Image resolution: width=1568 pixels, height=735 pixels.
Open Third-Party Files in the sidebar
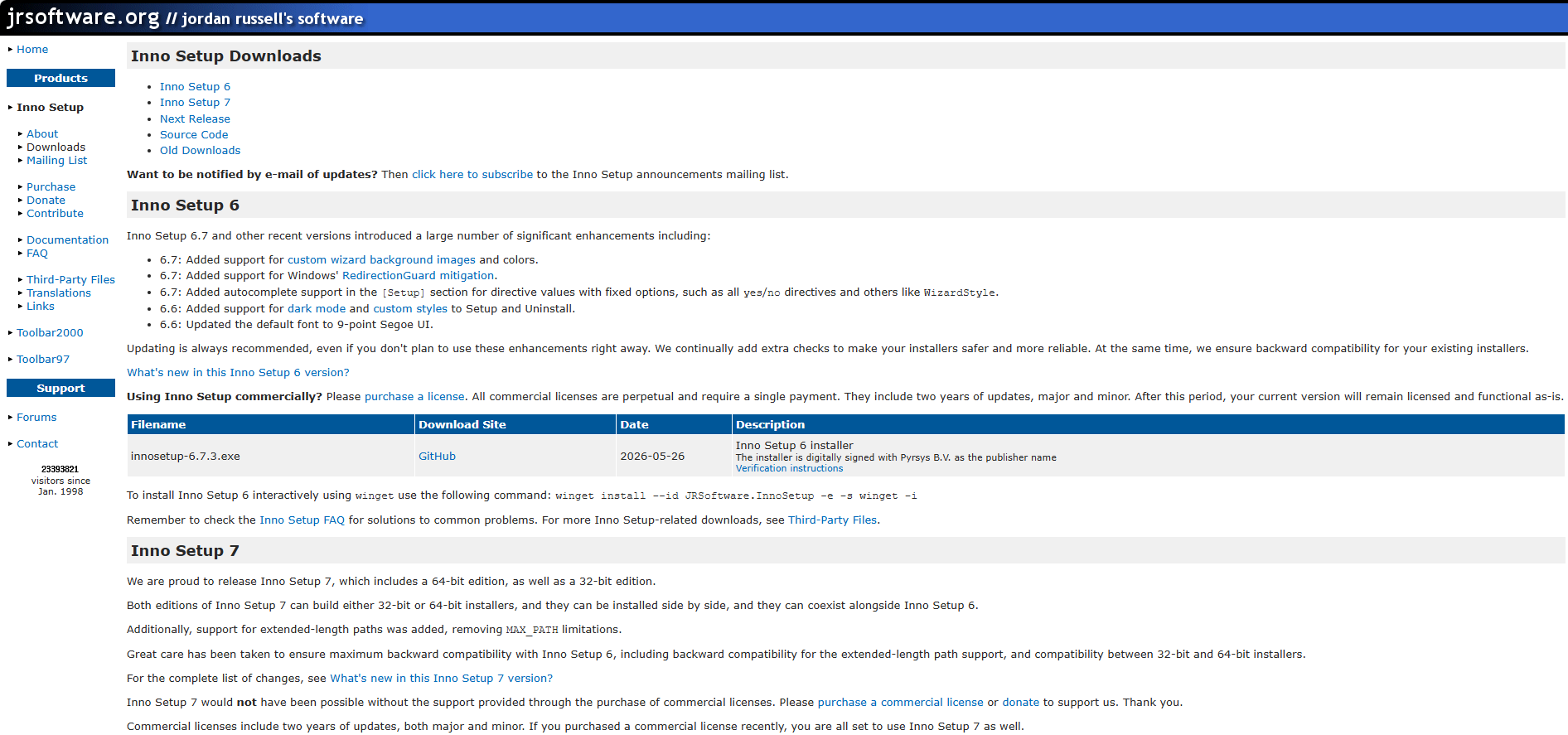tap(70, 280)
